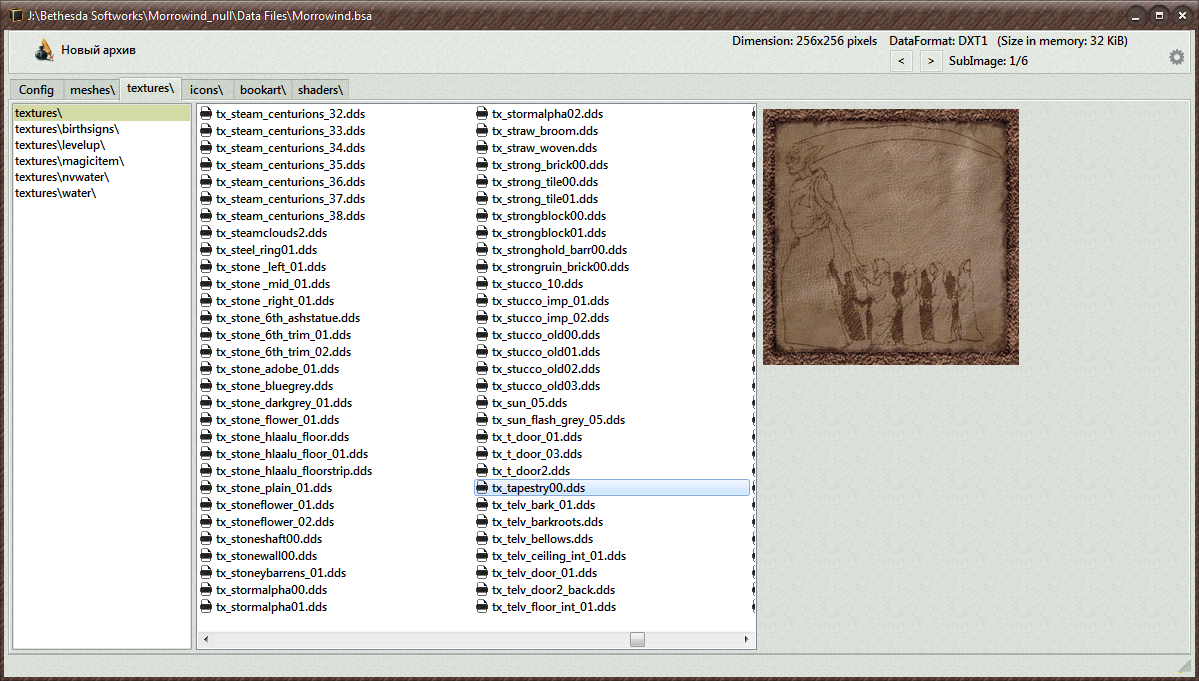The height and width of the screenshot is (681, 1199).
Task: Select textures\nvwater\ folder
Action: click(x=62, y=177)
